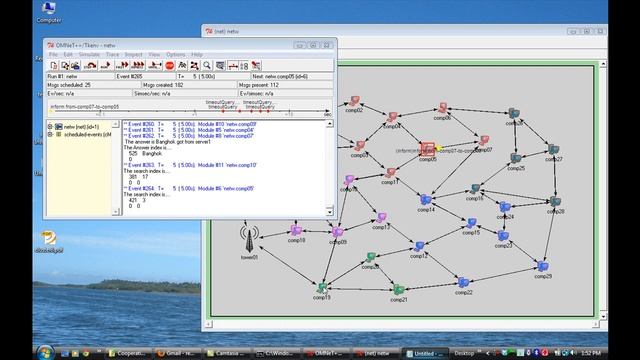640x360 pixels.
Task: Open the Inspect menu
Action: 133,54
